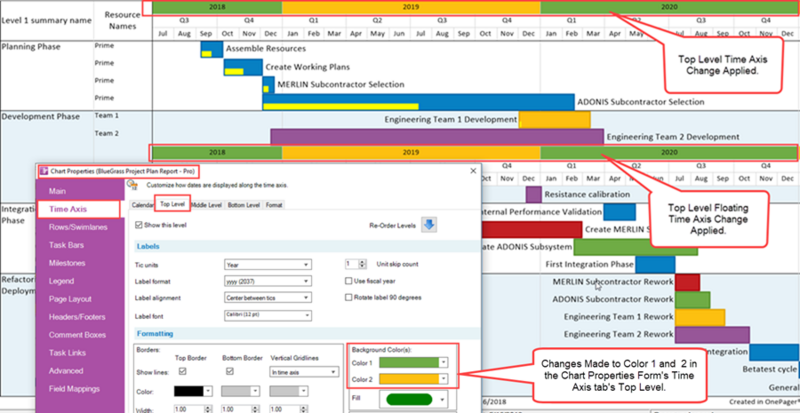Click the Resource Names column header
Screen dimensions: 800x413
coord(123,20)
